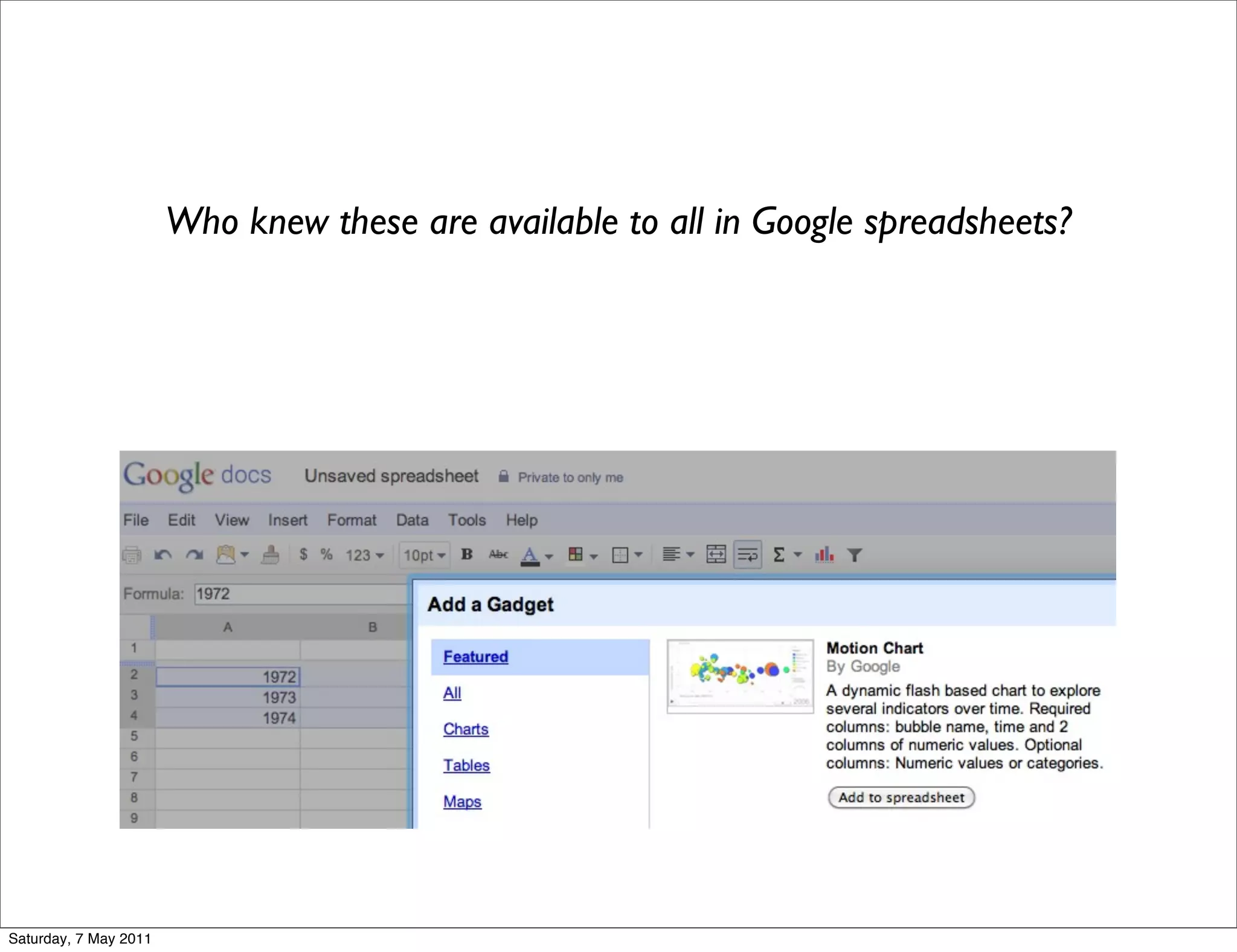This screenshot has width=1237, height=952.
Task: Format selection as percent
Action: [x=327, y=554]
